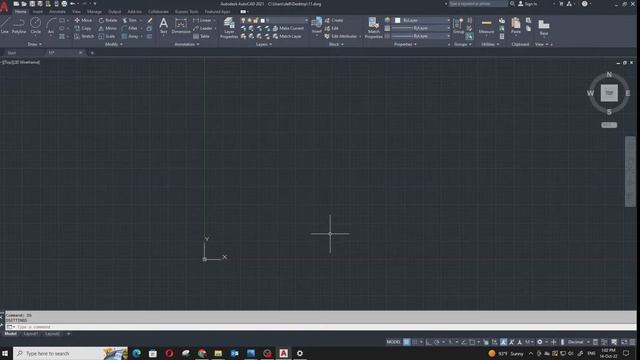This screenshot has width=640, height=360.
Task: Open the Output ribbon tab
Action: pyautogui.click(x=114, y=11)
